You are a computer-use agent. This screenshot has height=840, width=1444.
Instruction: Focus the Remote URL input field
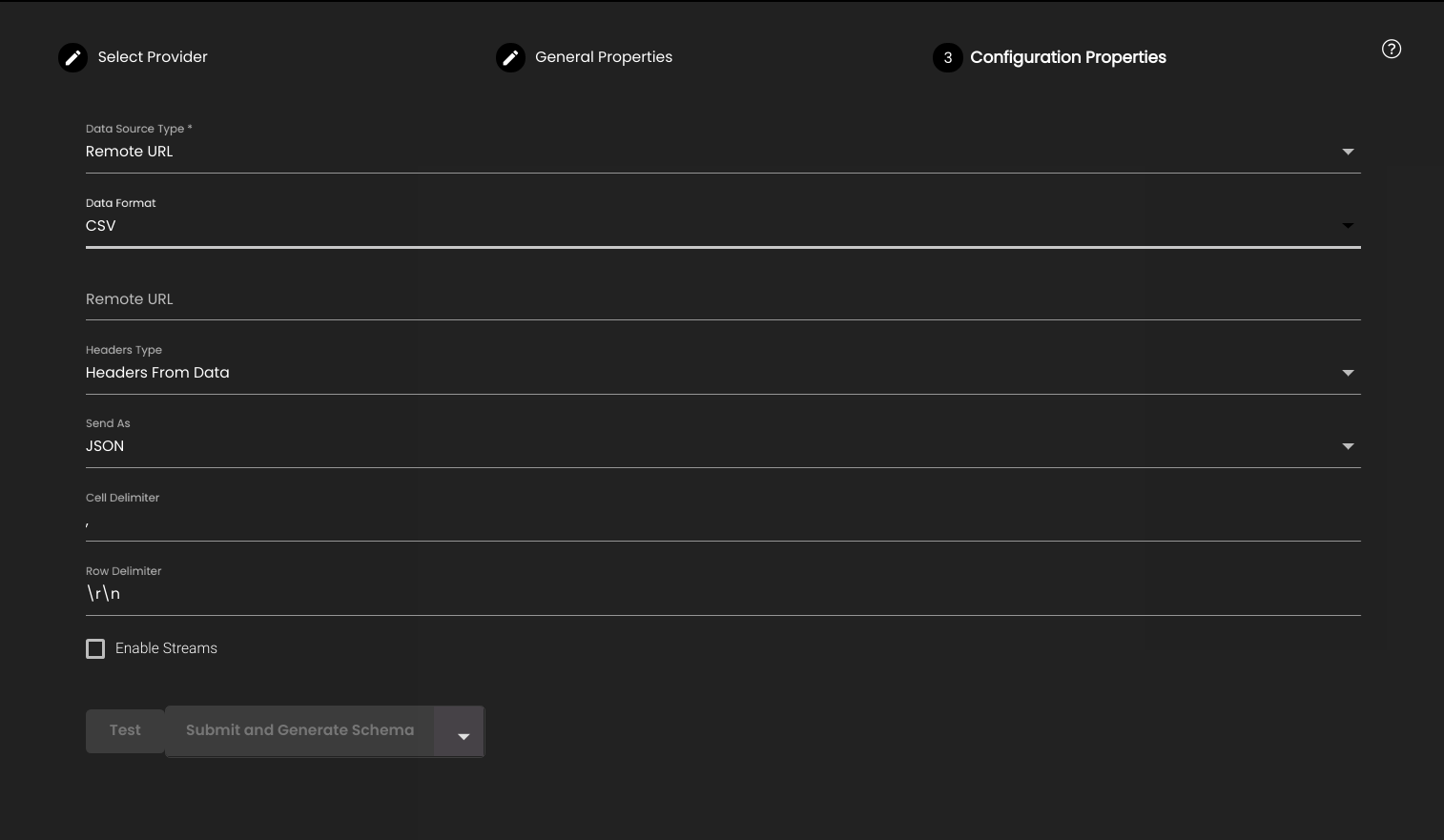(723, 299)
